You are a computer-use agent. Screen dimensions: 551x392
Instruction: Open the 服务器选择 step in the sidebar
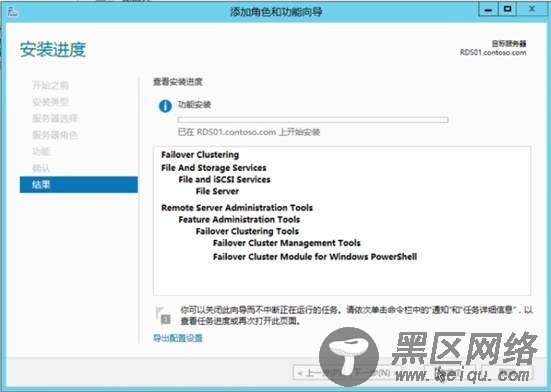[55, 118]
